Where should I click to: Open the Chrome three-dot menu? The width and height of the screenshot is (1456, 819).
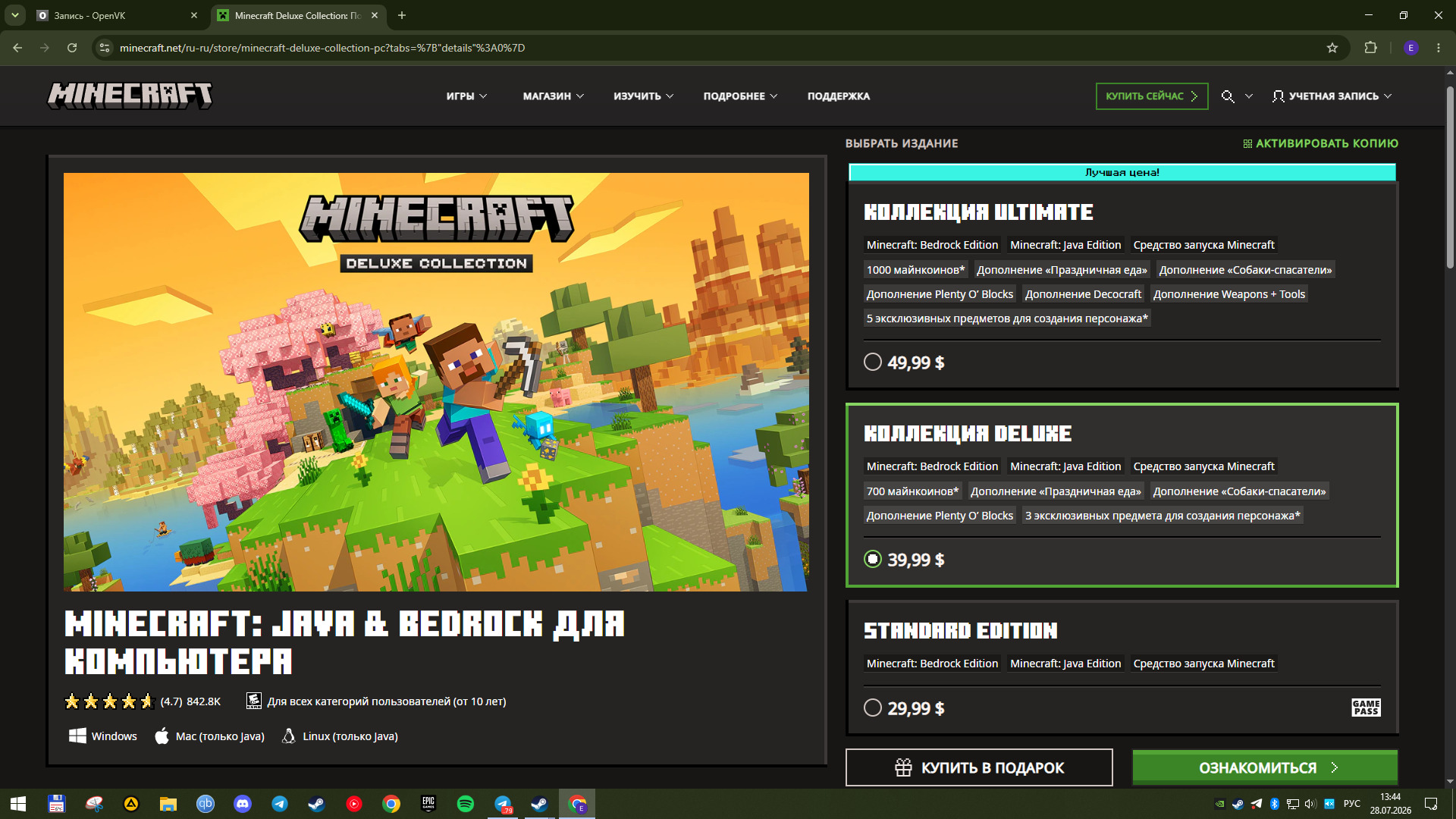1439,48
